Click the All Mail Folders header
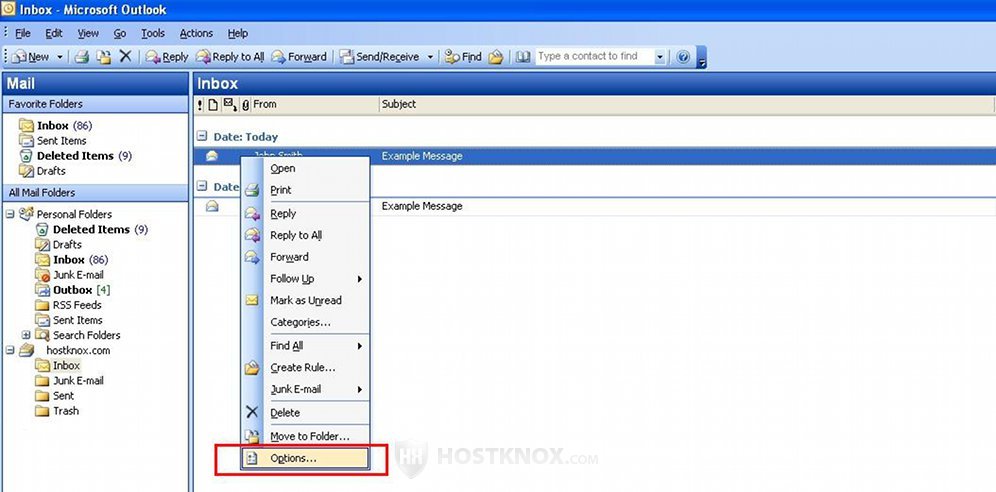 [x=95, y=193]
